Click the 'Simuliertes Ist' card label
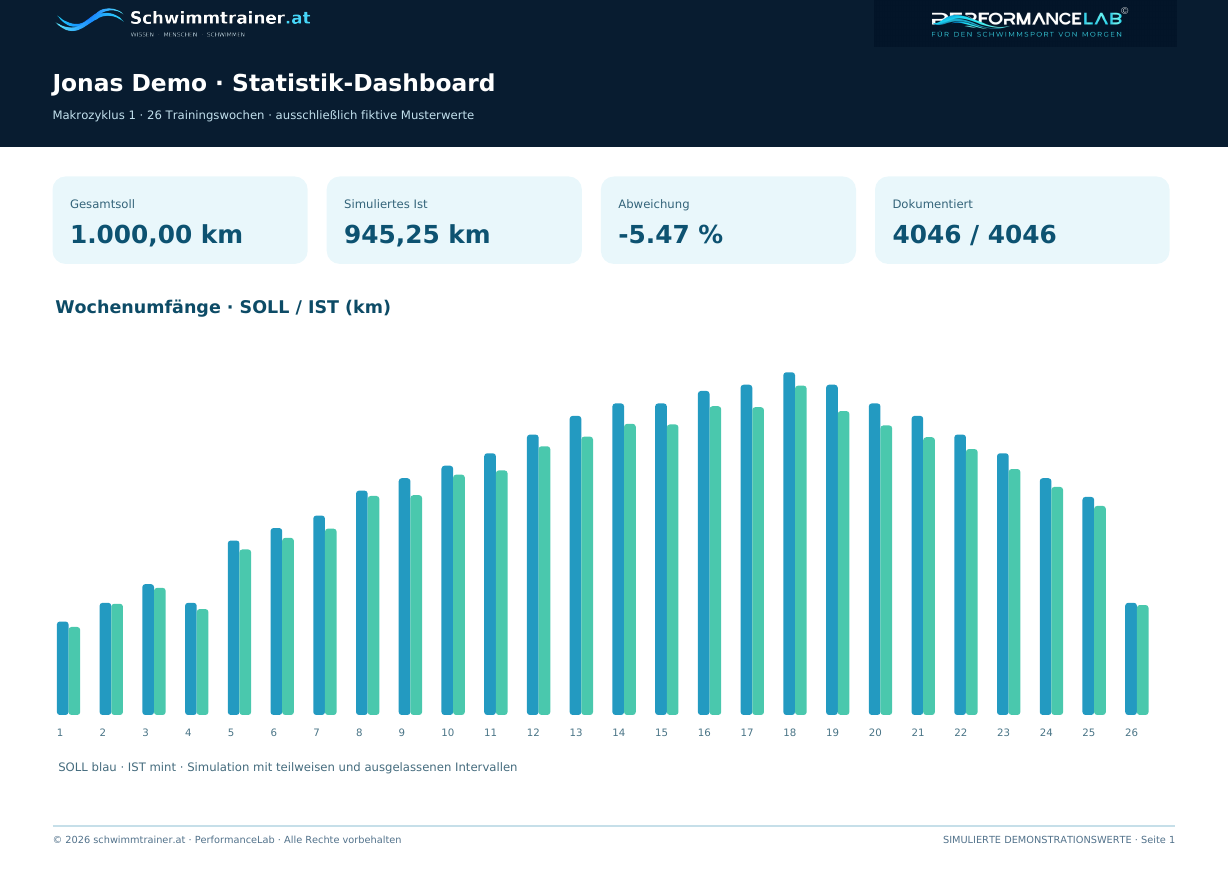1228x869 pixels. [385, 204]
